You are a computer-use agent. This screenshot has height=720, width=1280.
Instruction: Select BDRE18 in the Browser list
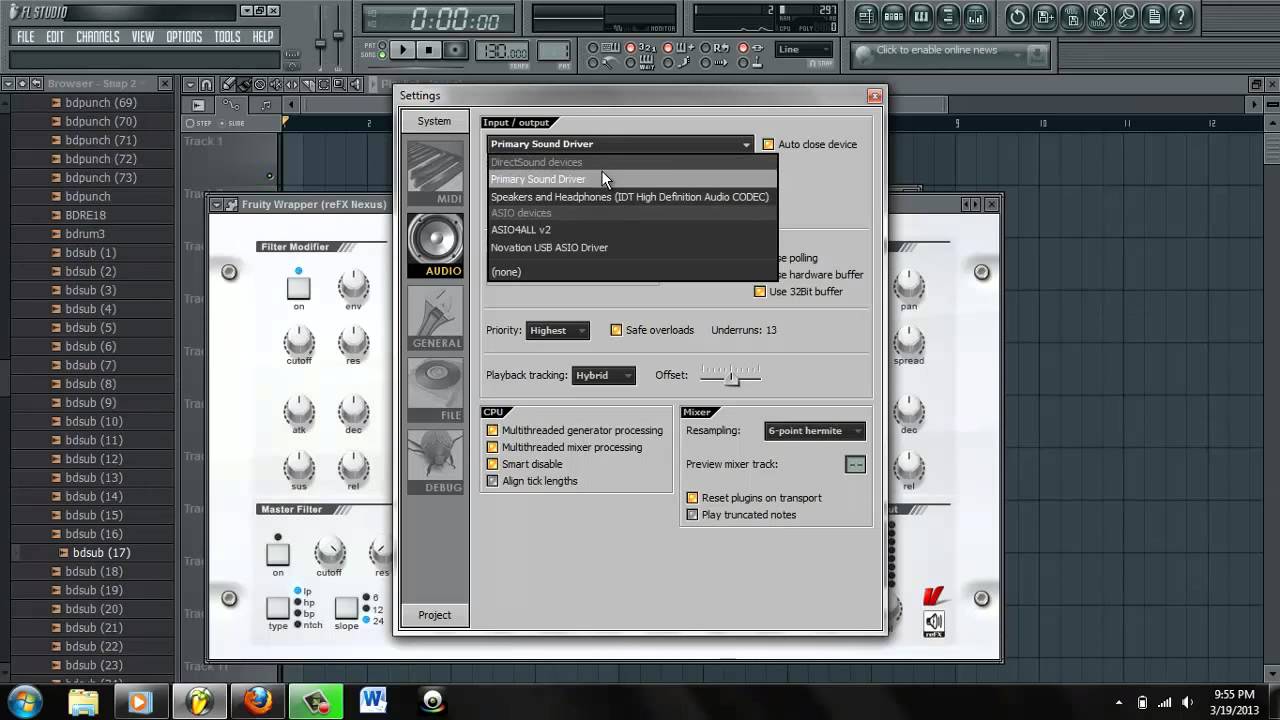click(x=86, y=215)
